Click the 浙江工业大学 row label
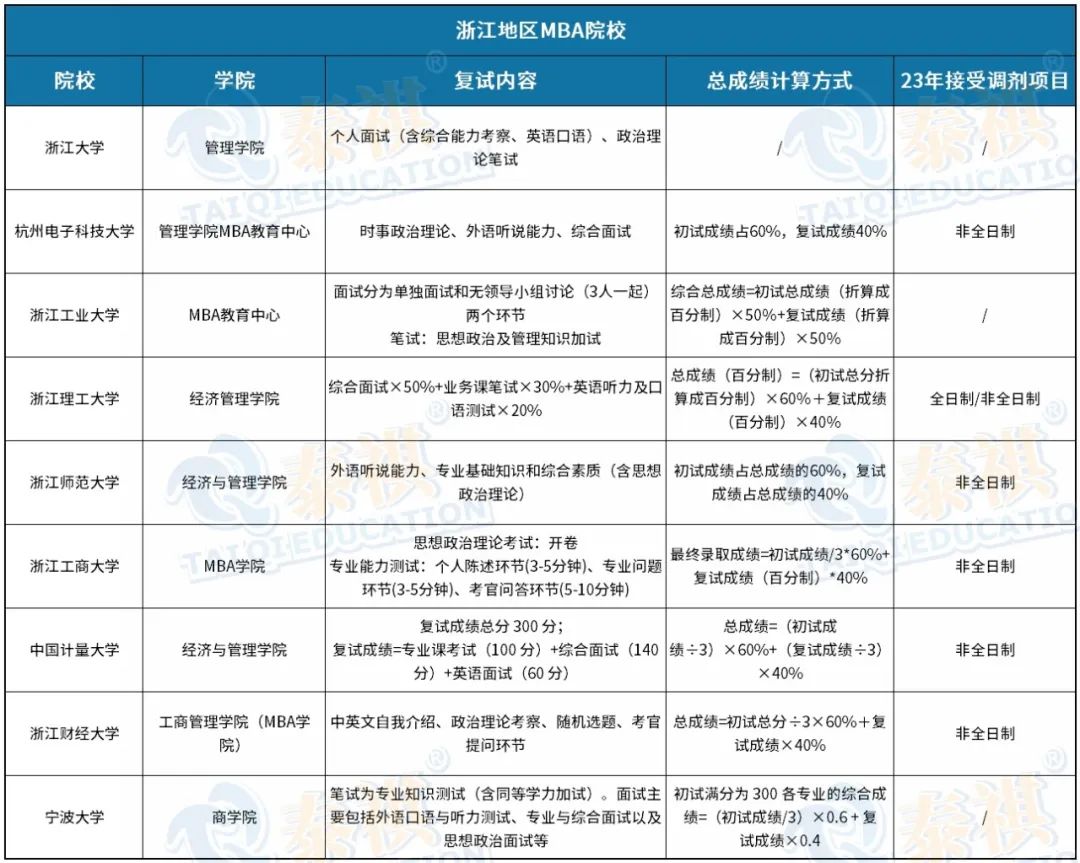Screen dimensions: 1080x863 click(x=74, y=315)
